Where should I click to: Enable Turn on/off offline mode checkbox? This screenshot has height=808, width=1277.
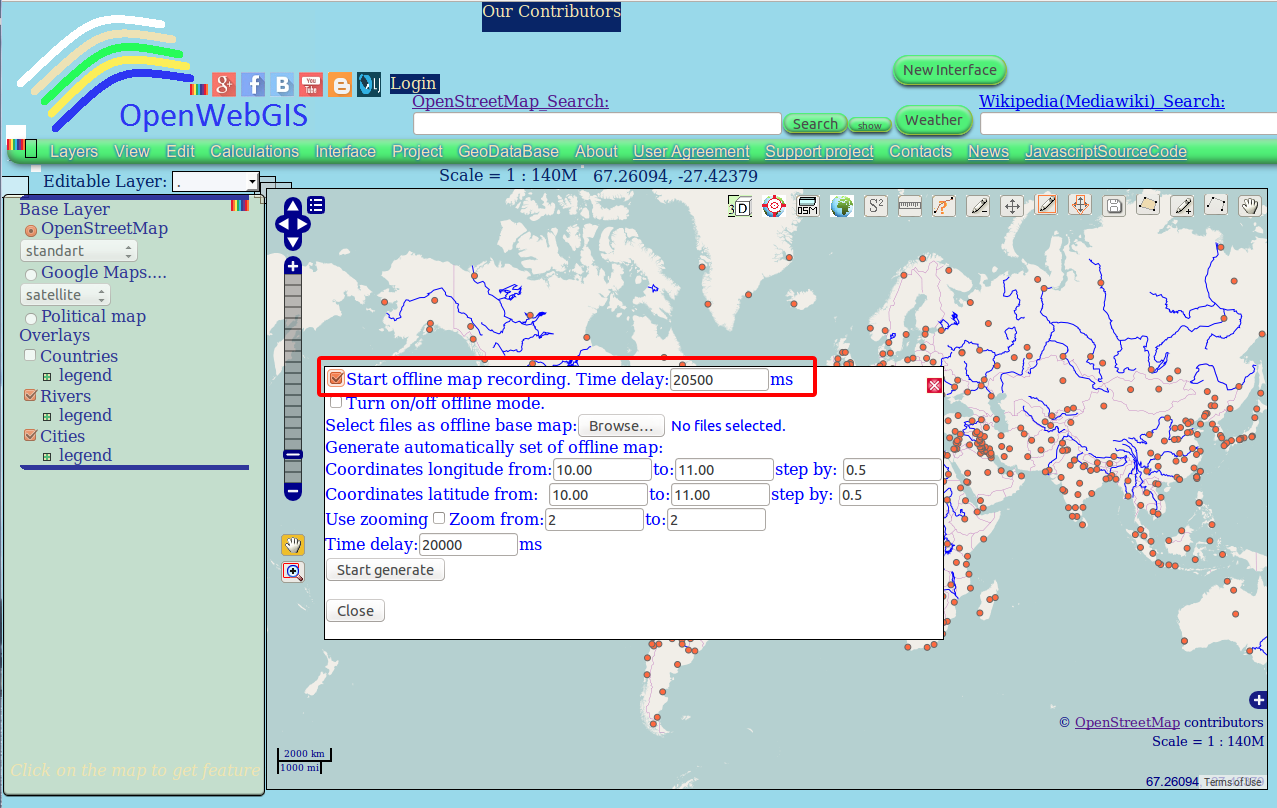tap(336, 402)
